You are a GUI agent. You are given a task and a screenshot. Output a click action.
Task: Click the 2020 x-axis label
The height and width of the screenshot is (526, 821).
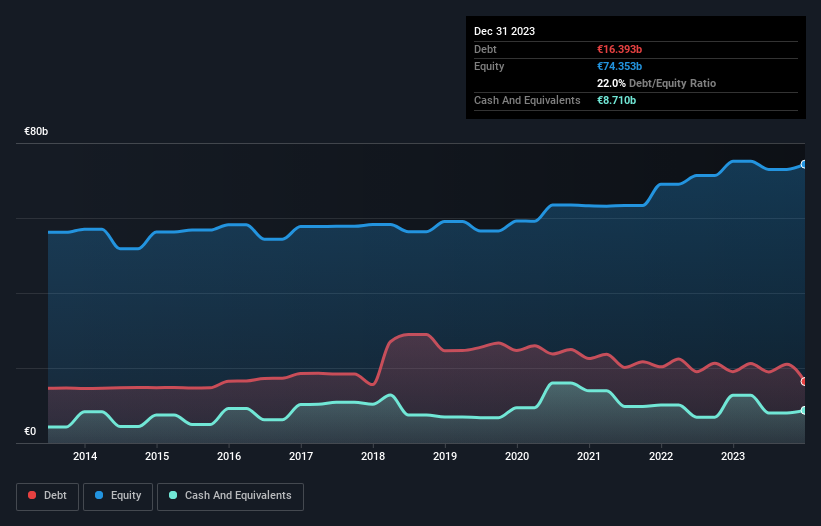[517, 456]
